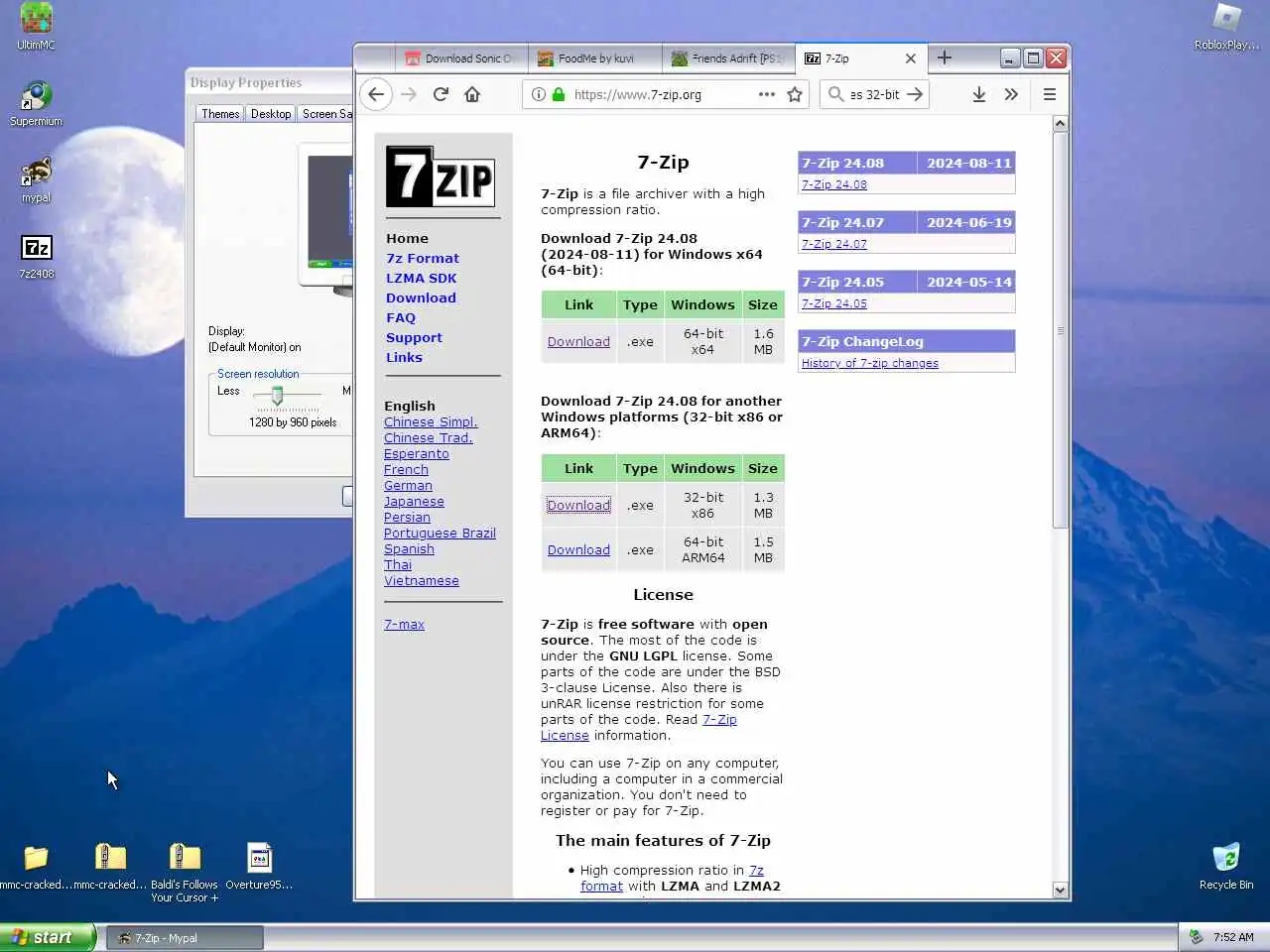Switch to the Friends Adrift tab
This screenshot has height=952, width=1270.
tap(727, 59)
